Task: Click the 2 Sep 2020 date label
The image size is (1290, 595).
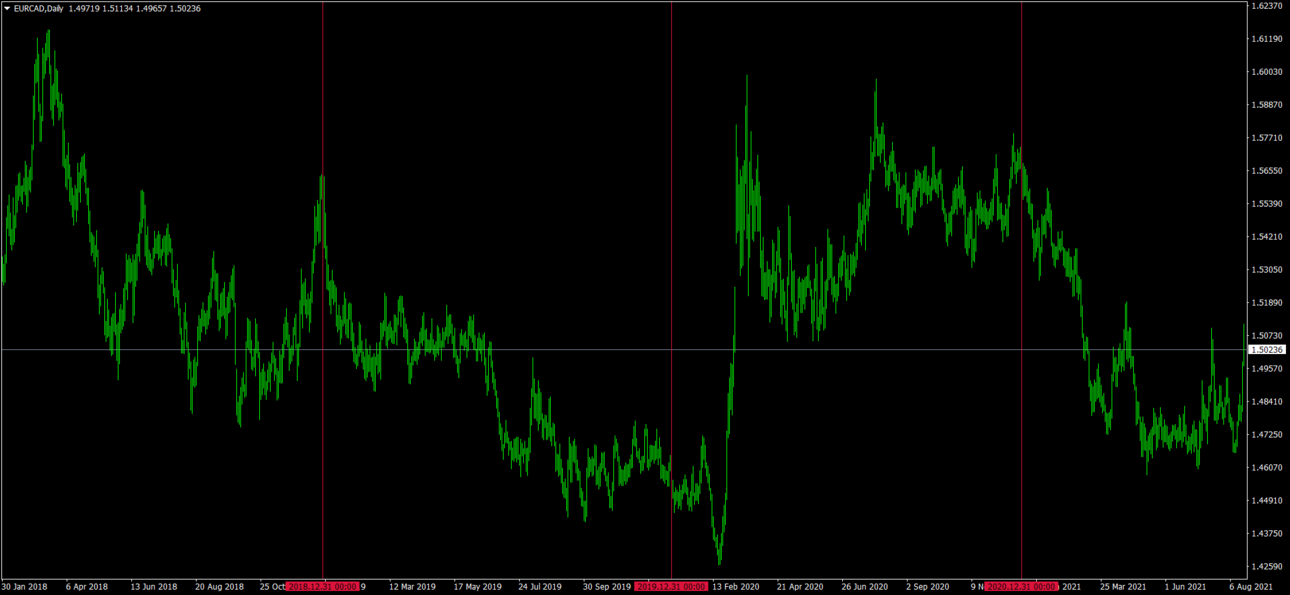Action: (928, 587)
